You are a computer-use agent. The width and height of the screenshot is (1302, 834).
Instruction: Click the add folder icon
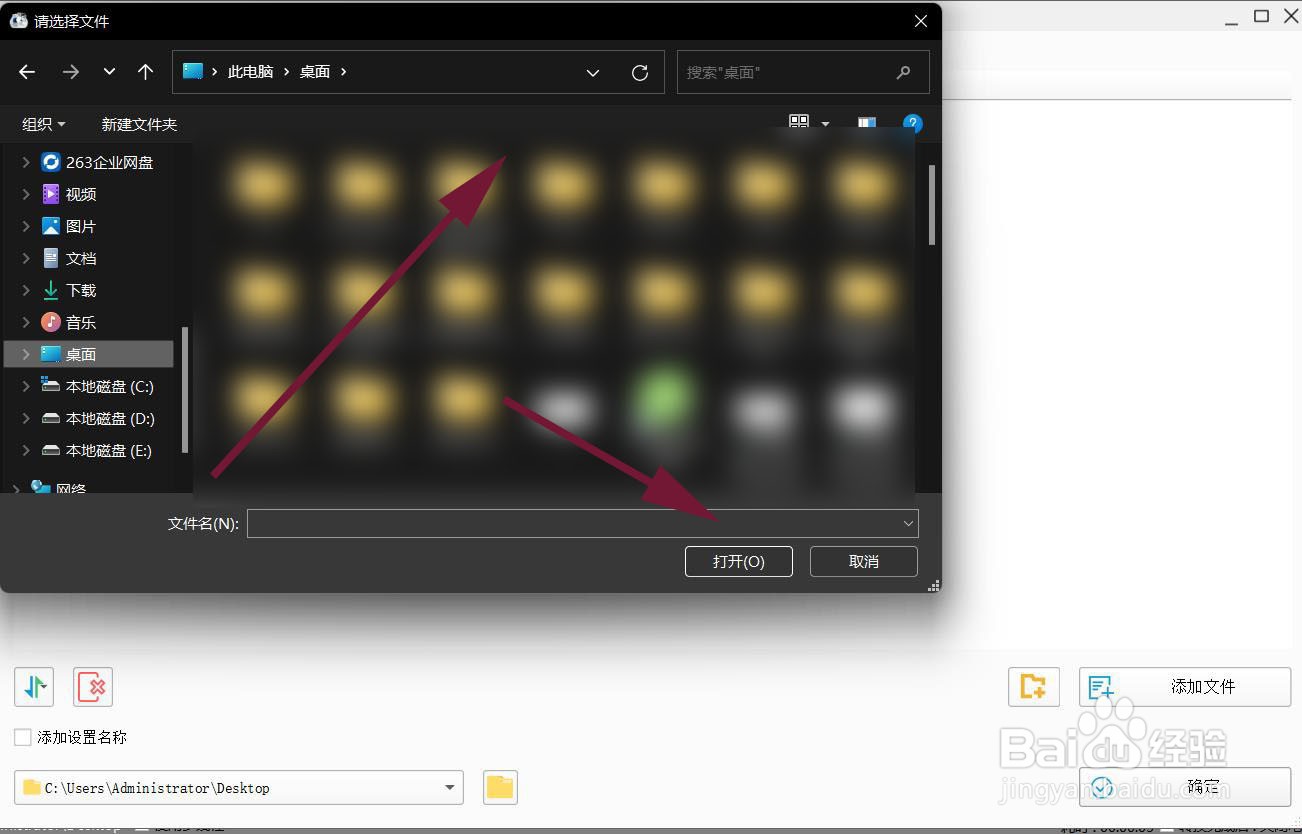1033,687
